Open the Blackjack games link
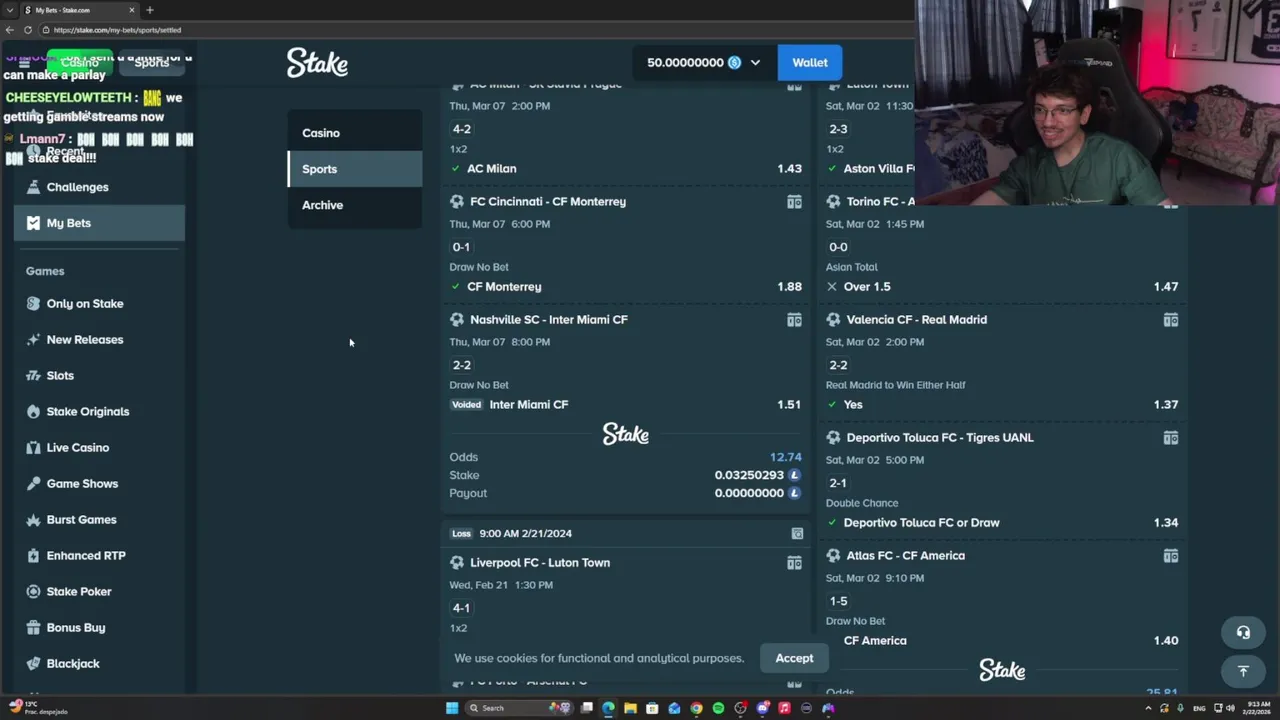The width and height of the screenshot is (1280, 720). point(73,664)
